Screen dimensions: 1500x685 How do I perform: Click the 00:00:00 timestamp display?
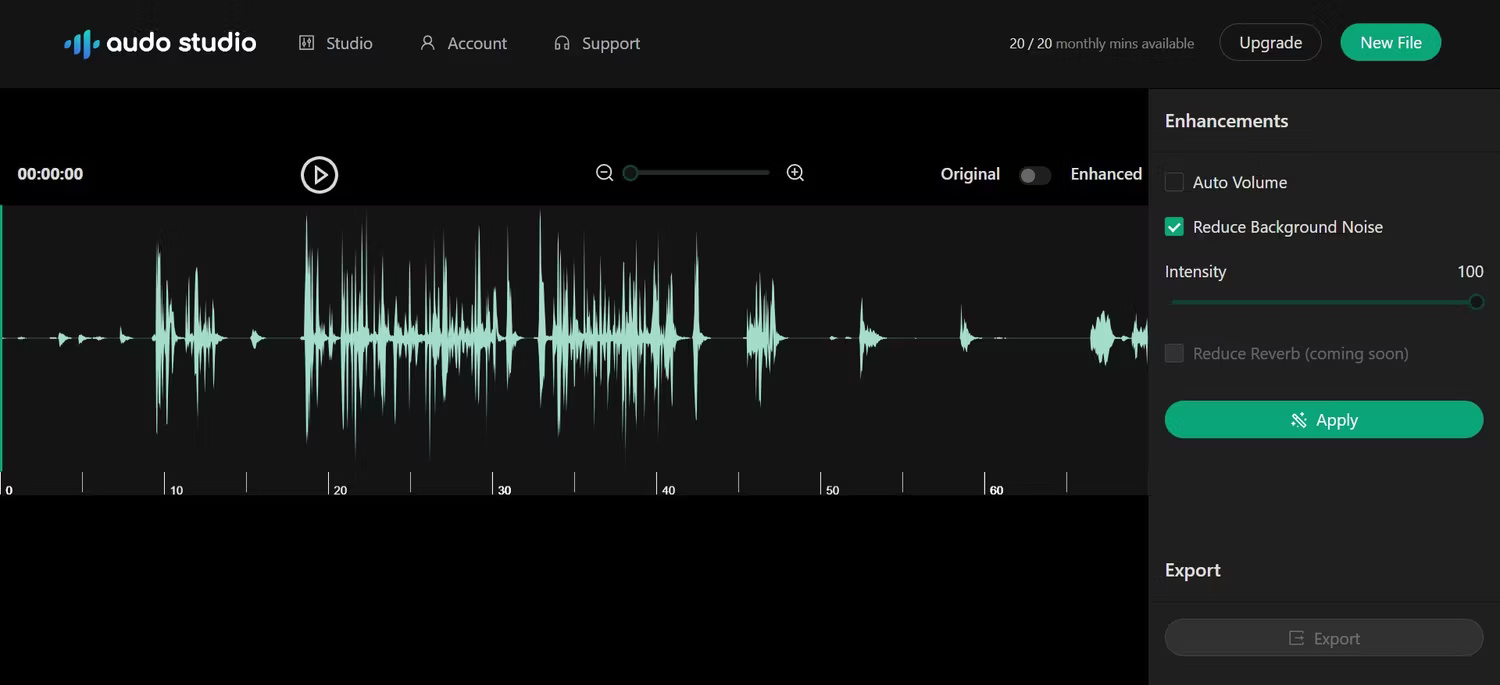click(x=50, y=173)
